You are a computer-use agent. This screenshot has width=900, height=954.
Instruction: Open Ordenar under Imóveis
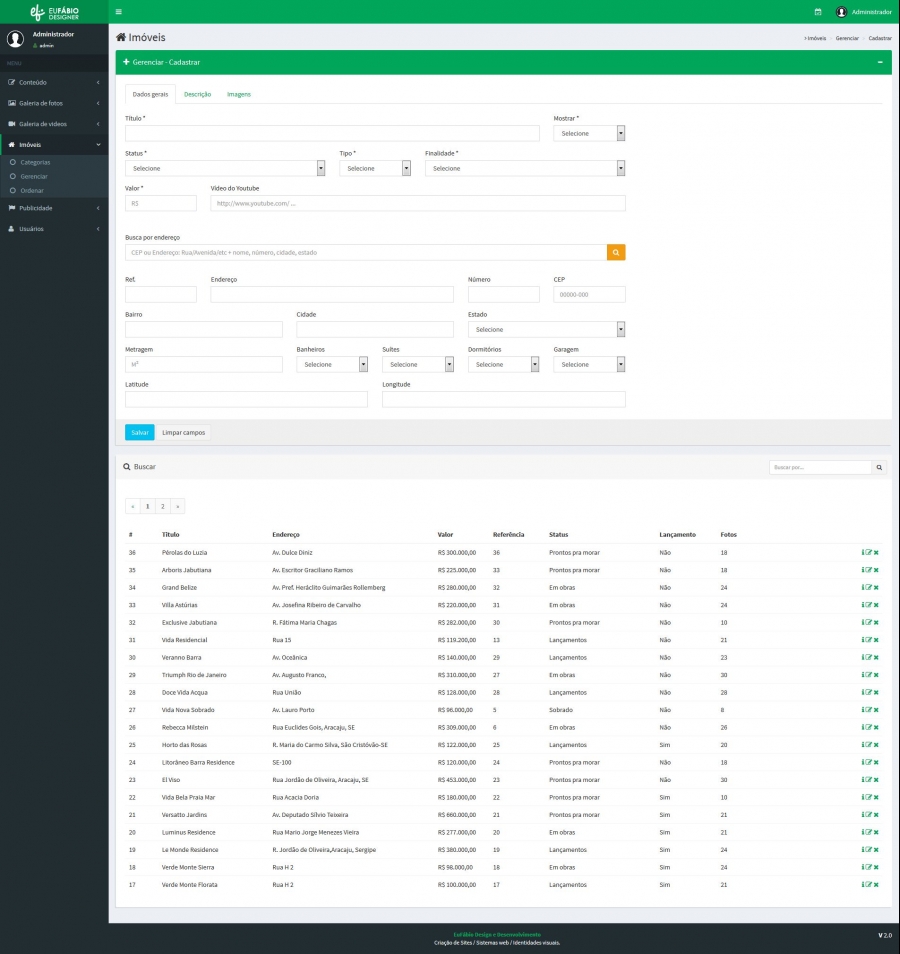(x=32, y=190)
